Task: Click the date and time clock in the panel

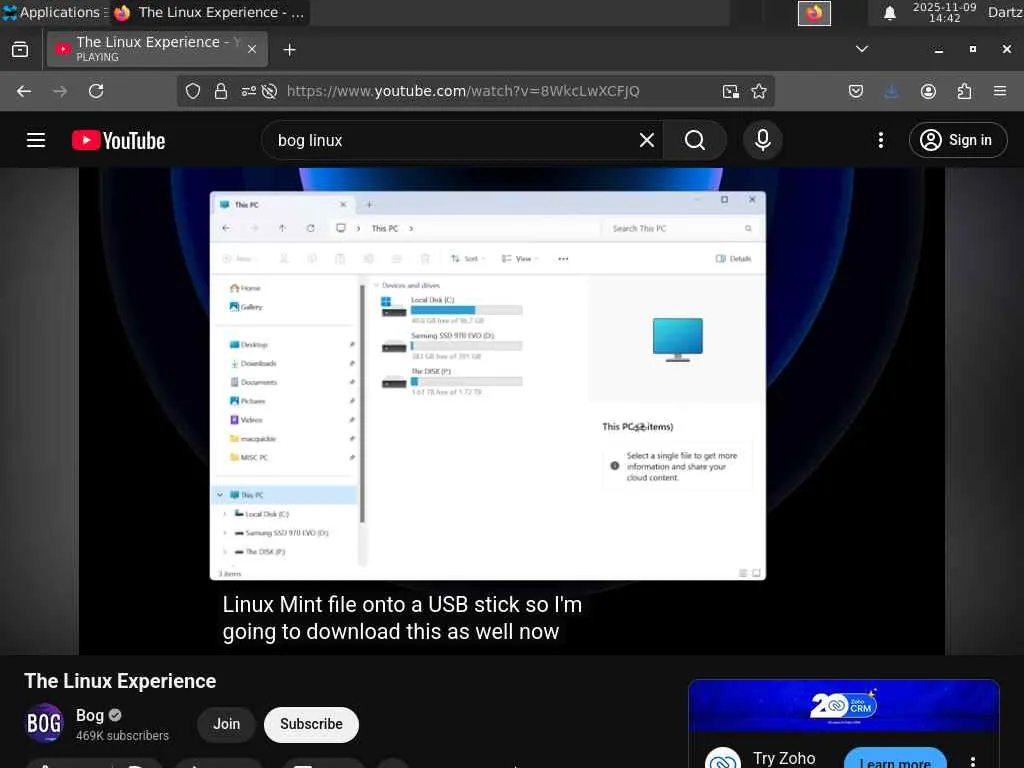Action: tap(944, 12)
